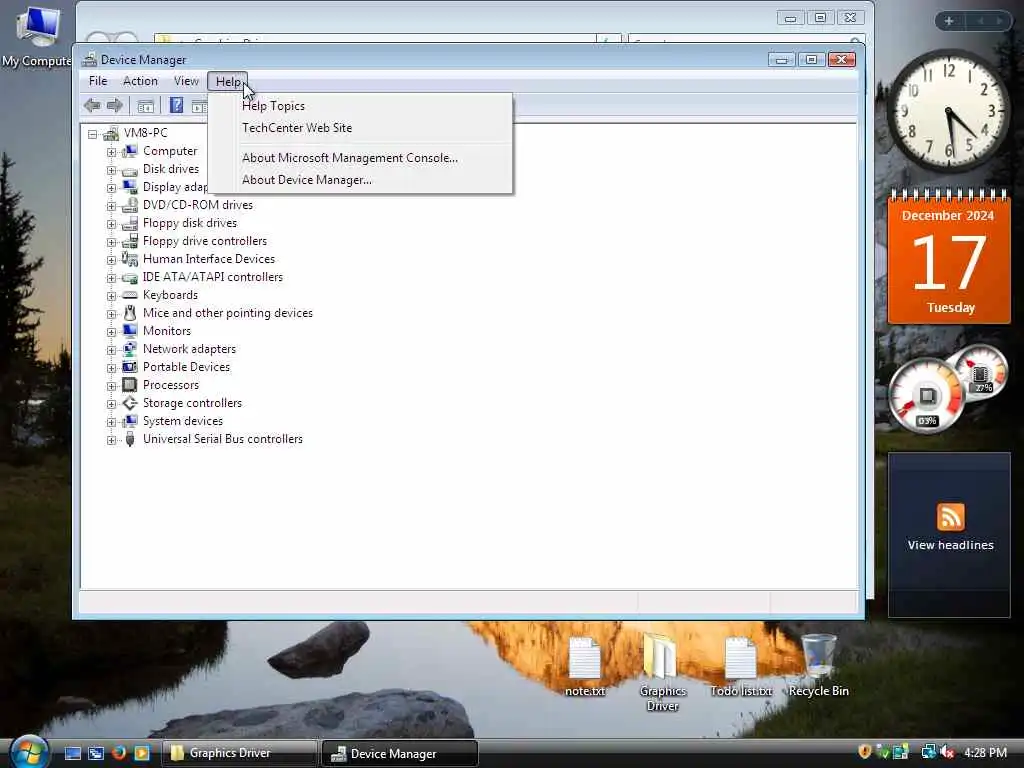Click the Device Manager taskbar button

[x=400, y=753]
